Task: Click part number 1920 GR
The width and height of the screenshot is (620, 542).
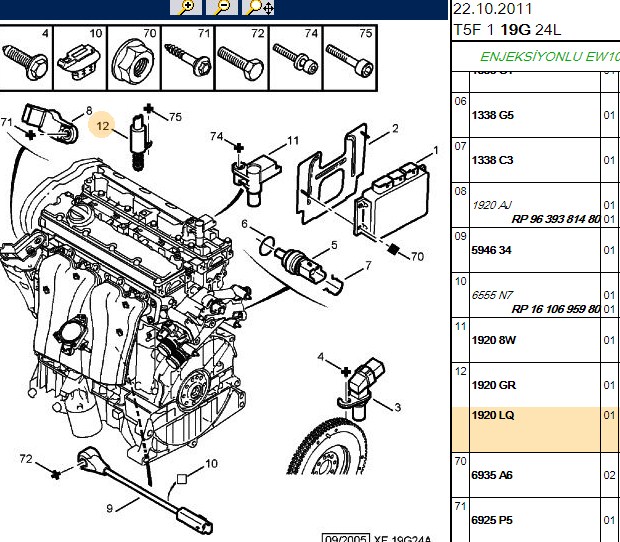Action: tap(493, 385)
